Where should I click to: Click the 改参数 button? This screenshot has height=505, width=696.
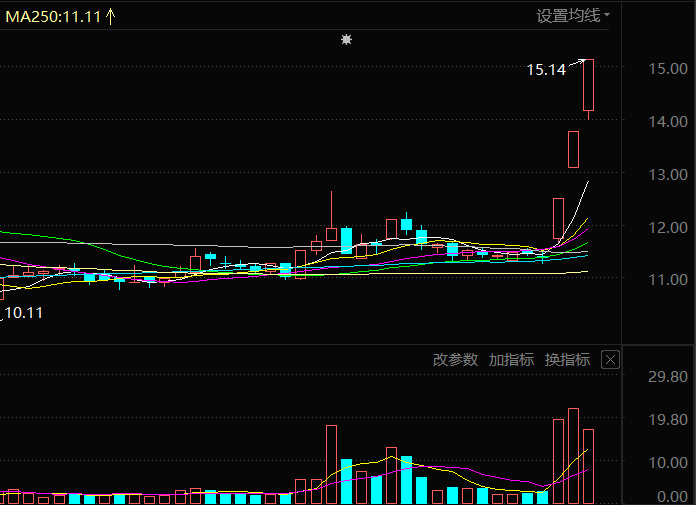[x=455, y=359]
